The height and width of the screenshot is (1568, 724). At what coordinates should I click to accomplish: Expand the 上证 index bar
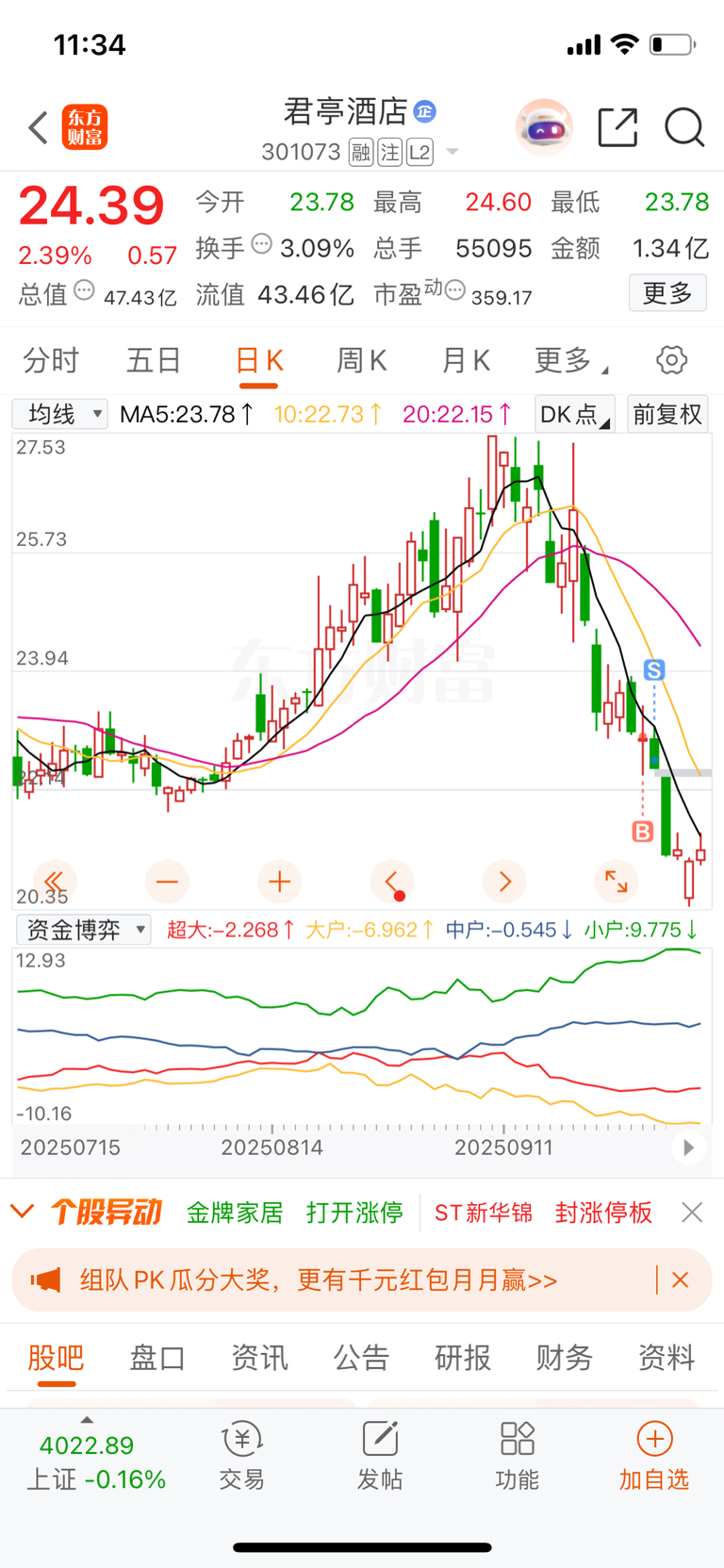coord(95,1457)
